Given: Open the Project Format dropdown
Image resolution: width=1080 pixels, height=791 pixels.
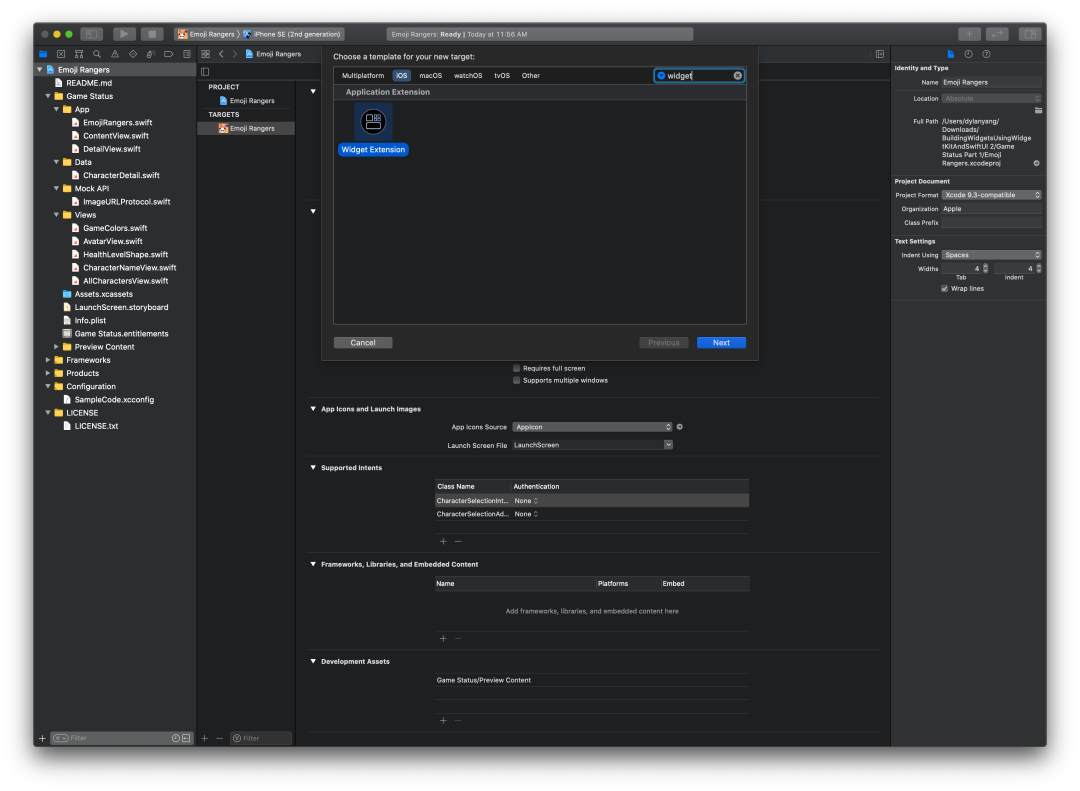Looking at the screenshot, I should 991,195.
